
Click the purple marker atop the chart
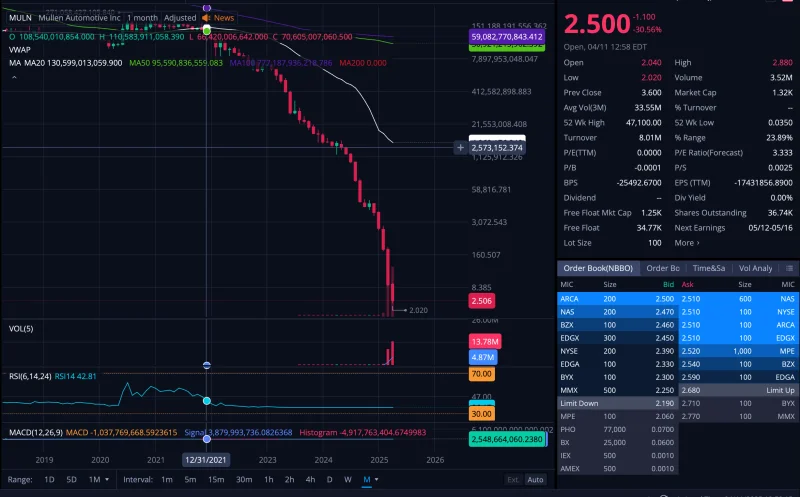pos(207,8)
